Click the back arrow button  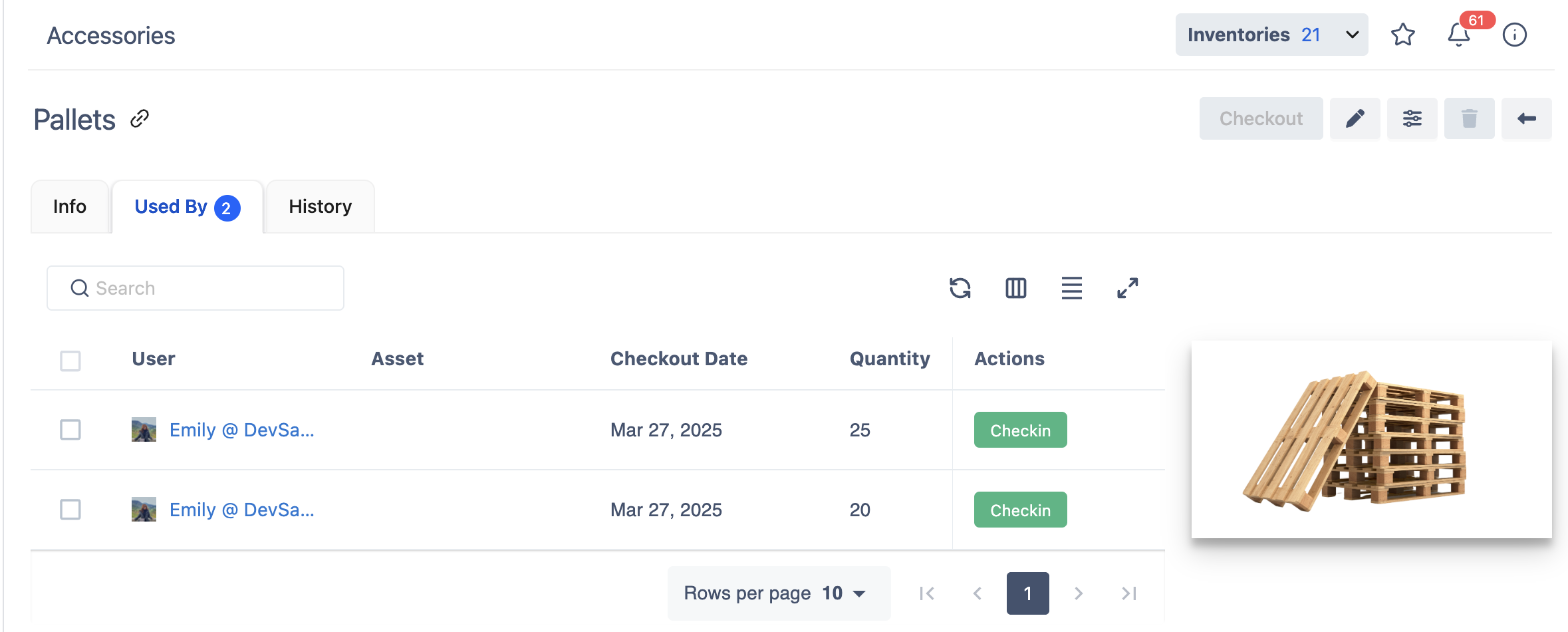tap(1526, 118)
